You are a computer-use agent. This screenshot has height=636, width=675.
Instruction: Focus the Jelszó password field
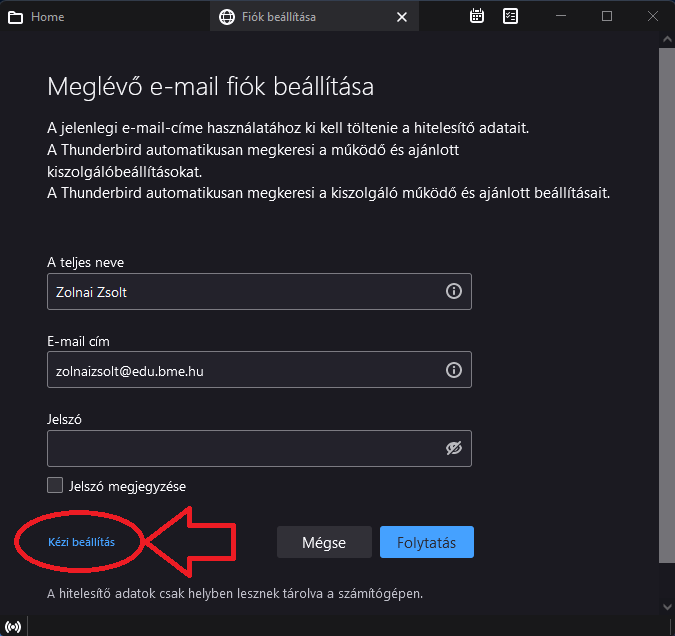pyautogui.click(x=259, y=448)
